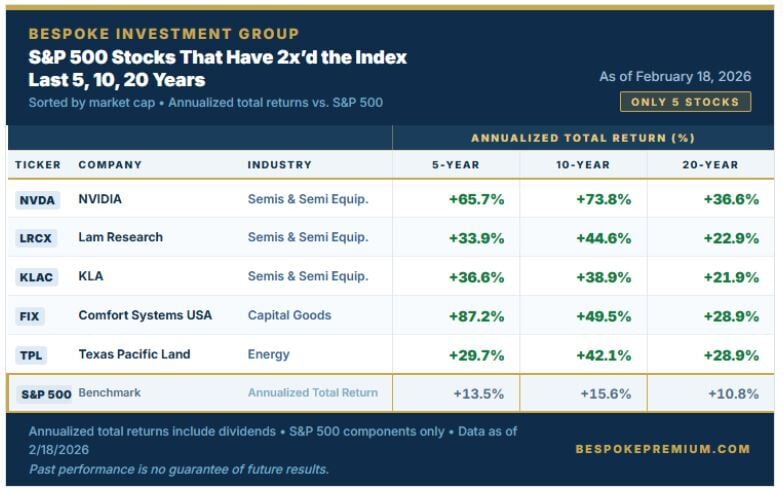The height and width of the screenshot is (496, 783).
Task: Open the BESPOKEPREMIUM.COM link
Action: 662,449
